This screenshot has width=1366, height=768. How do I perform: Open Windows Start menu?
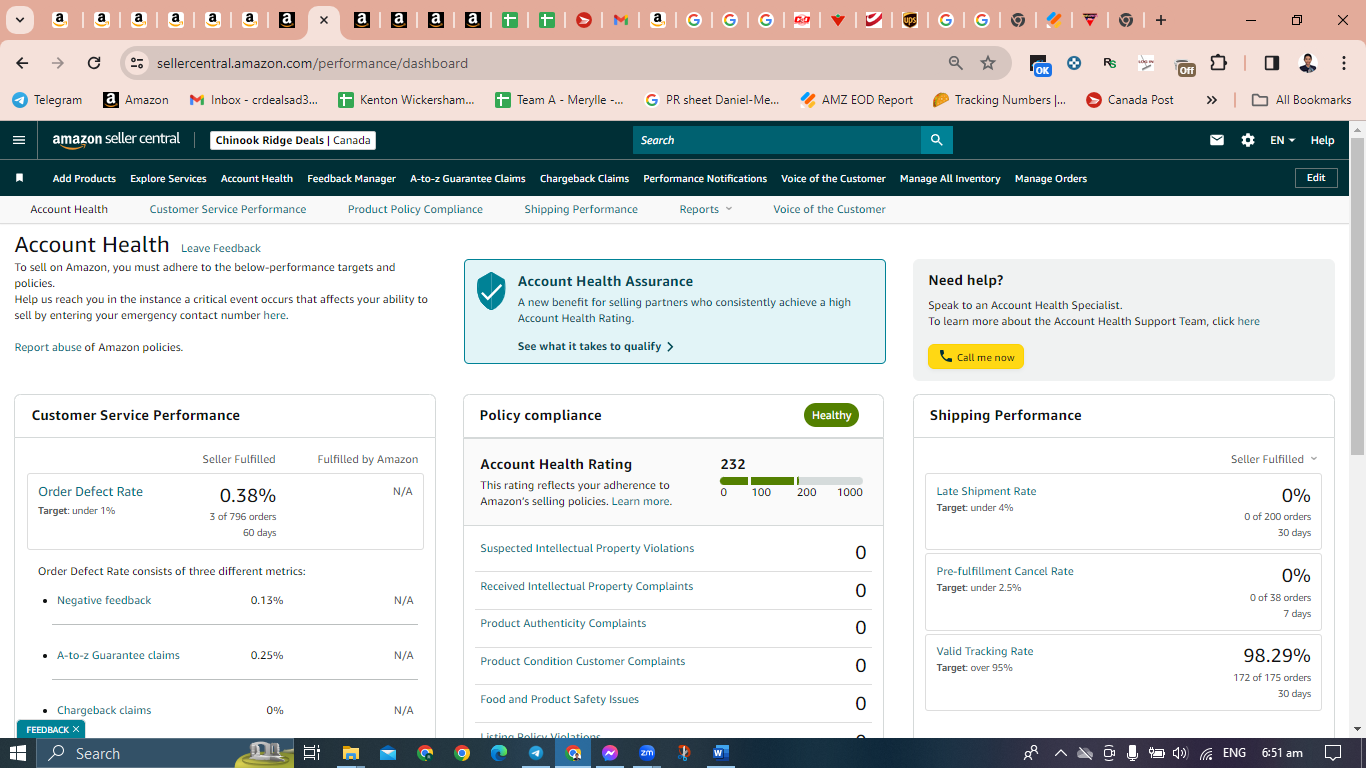(18, 753)
